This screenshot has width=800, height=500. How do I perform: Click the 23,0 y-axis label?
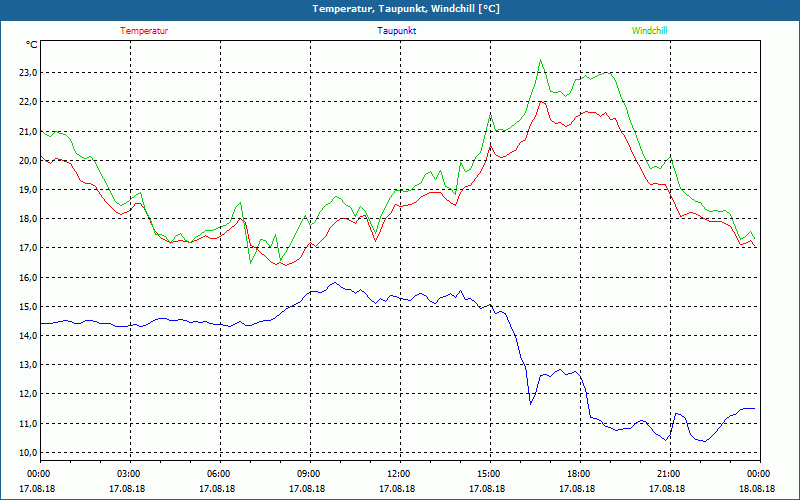click(29, 73)
